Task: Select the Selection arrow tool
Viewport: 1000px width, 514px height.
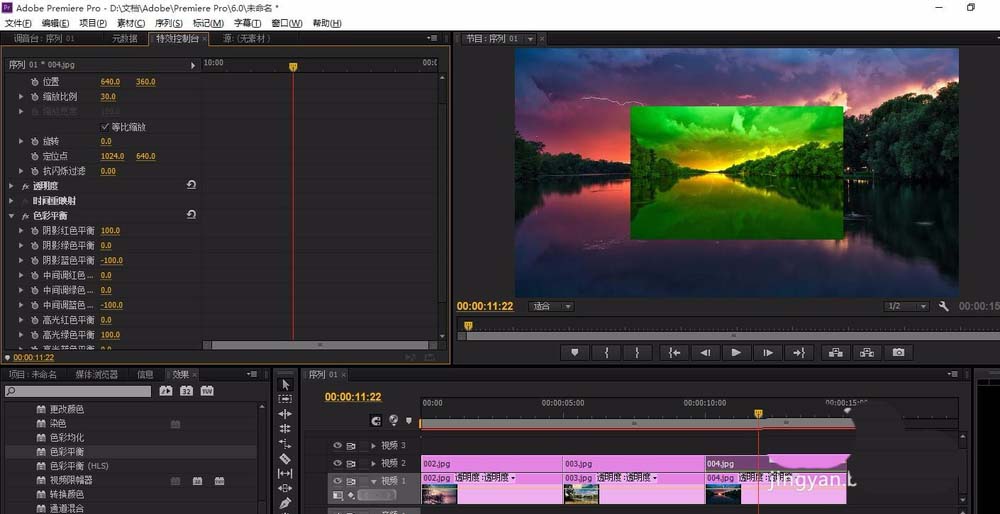Action: tap(285, 384)
